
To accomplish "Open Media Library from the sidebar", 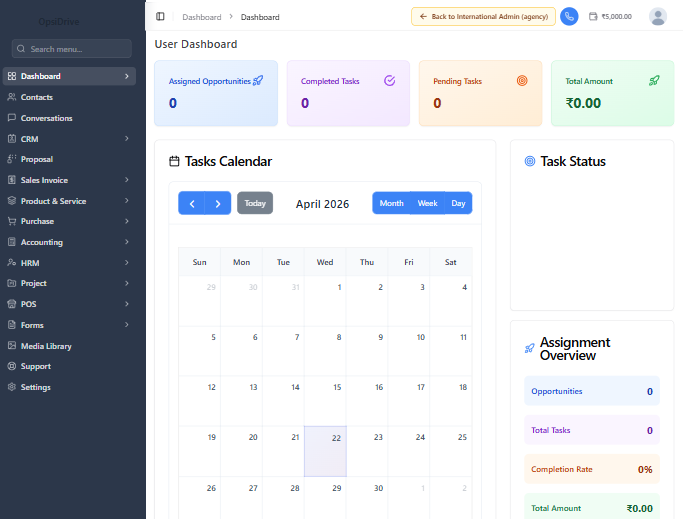I will [69, 346].
